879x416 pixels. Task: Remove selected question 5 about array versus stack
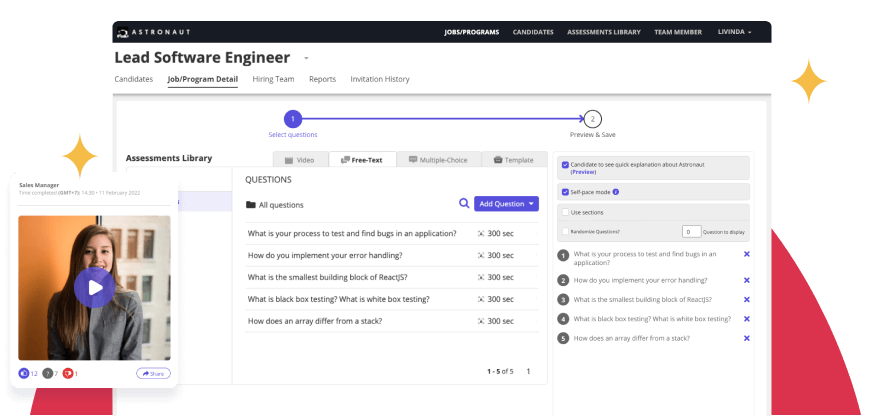(747, 338)
